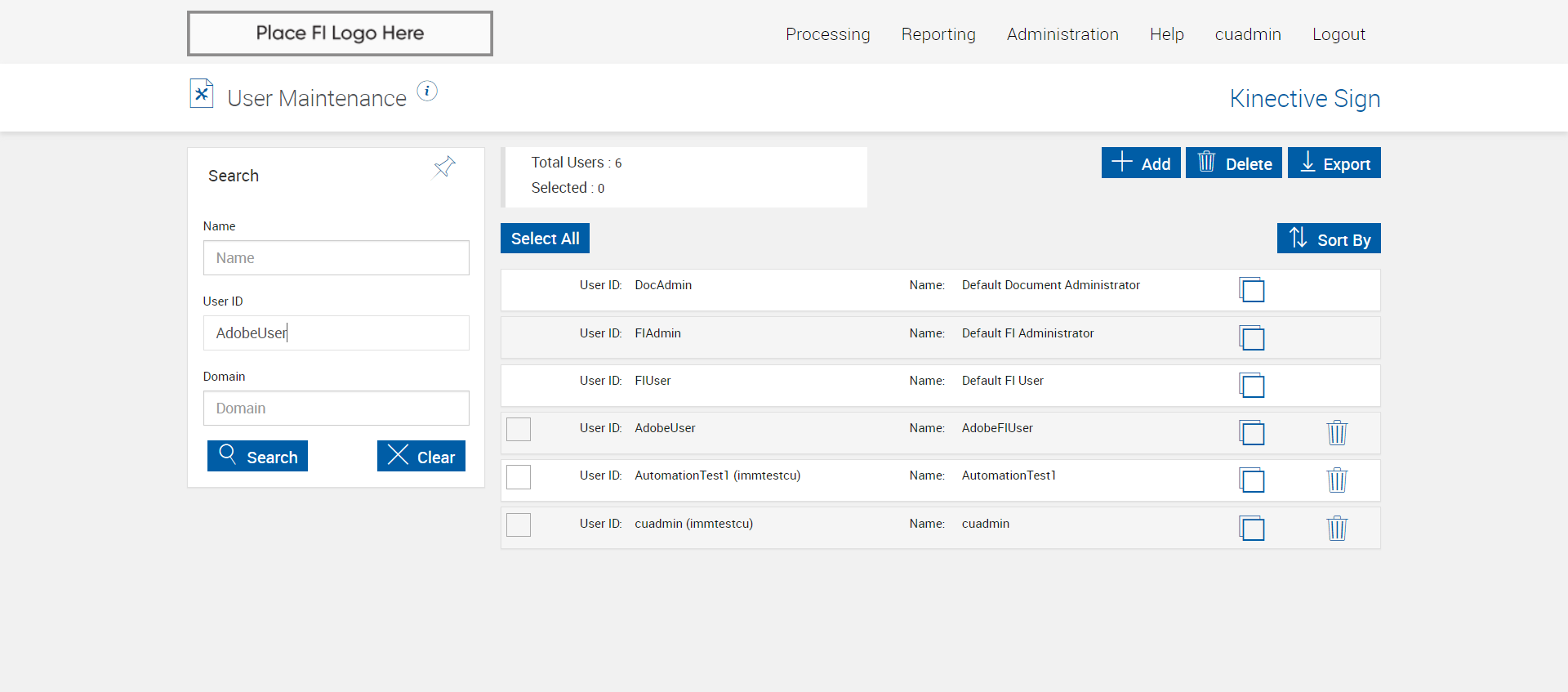Click the Export button

coord(1334,163)
